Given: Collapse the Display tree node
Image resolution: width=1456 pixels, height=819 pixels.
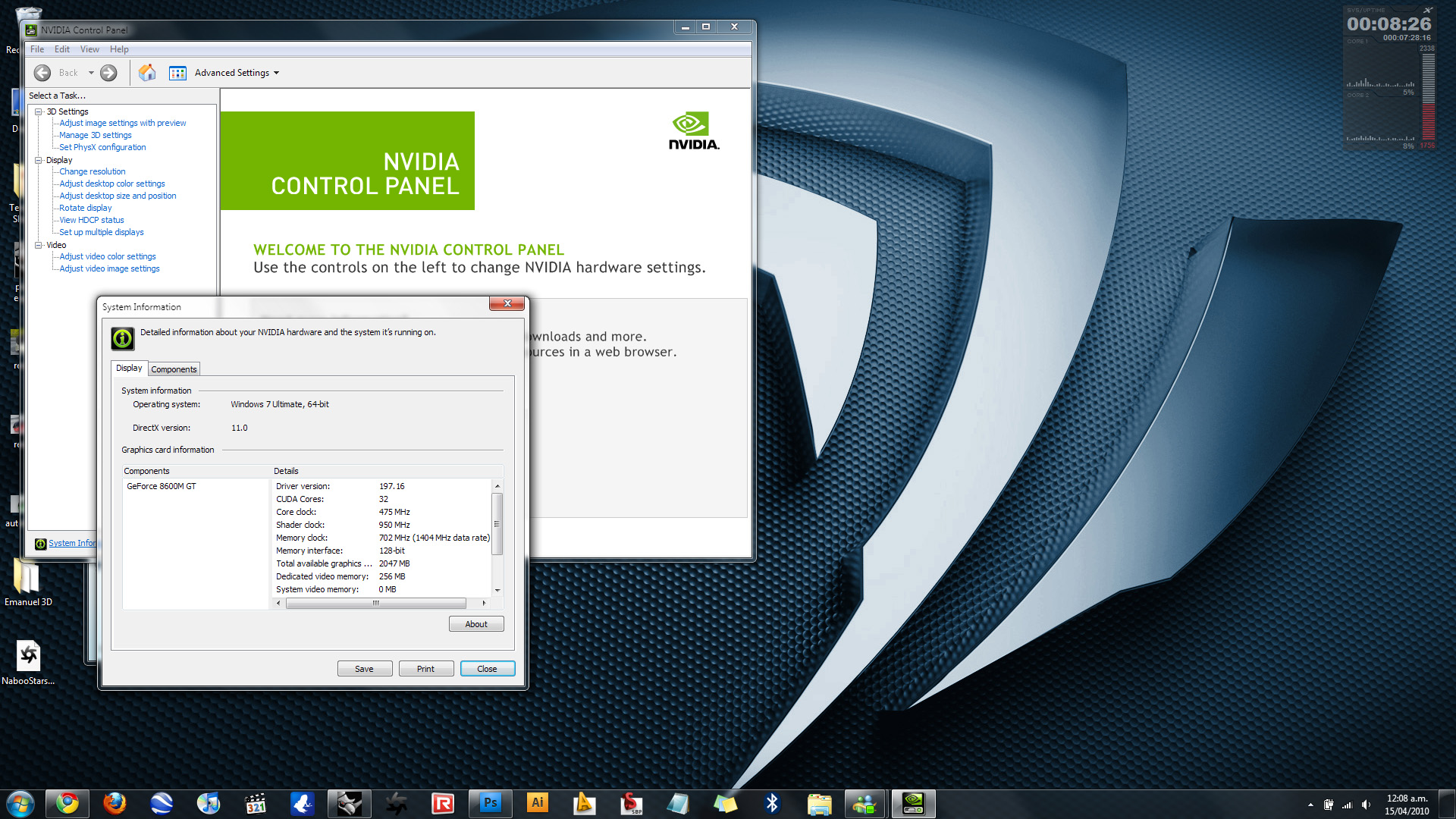Looking at the screenshot, I should [x=39, y=160].
